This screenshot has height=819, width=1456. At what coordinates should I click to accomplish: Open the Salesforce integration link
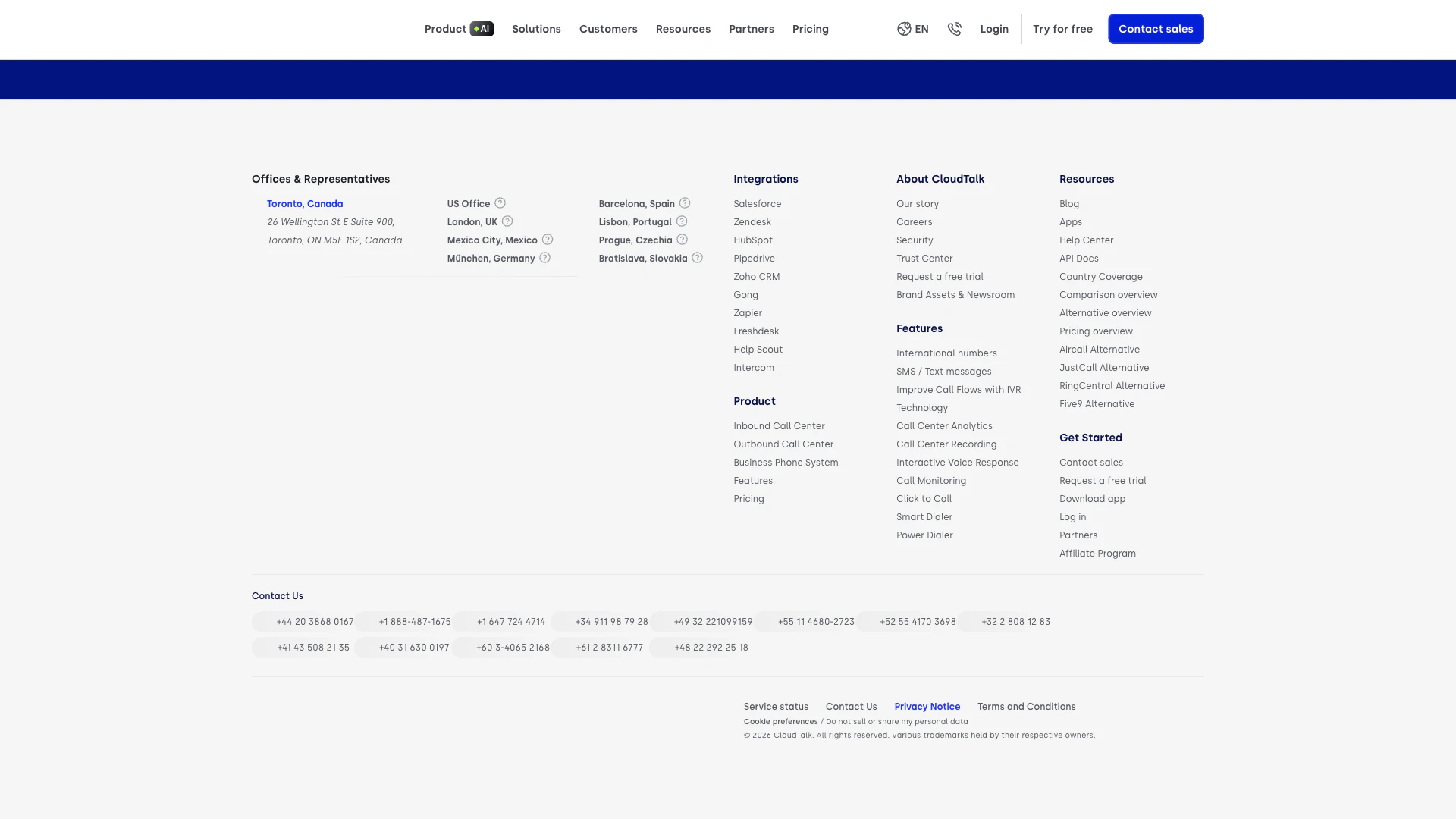click(x=757, y=204)
